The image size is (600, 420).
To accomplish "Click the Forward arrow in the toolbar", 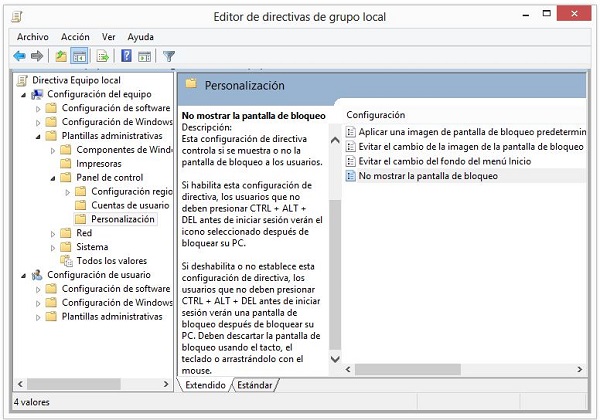I will point(37,56).
